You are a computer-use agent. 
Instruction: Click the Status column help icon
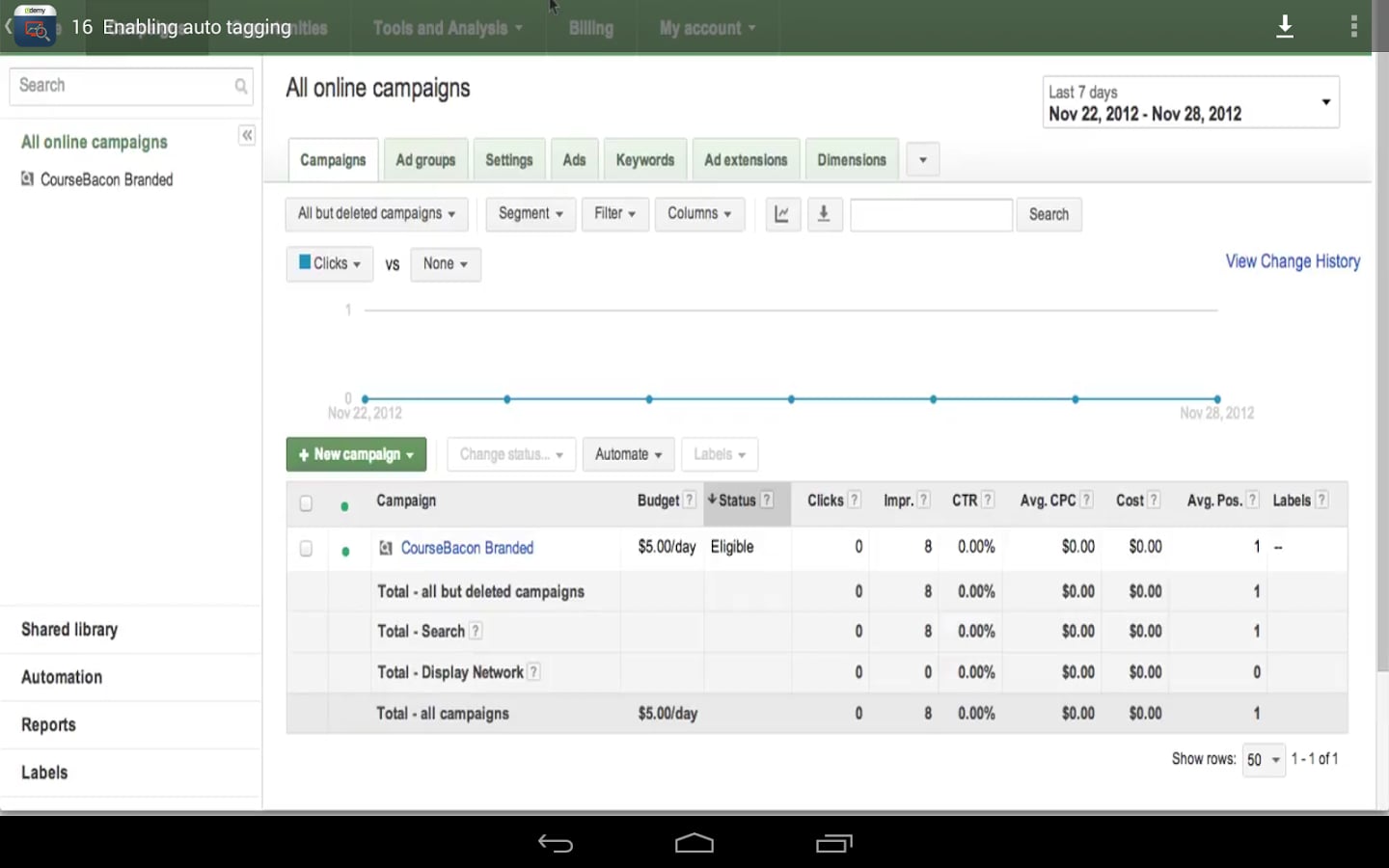[x=767, y=500]
